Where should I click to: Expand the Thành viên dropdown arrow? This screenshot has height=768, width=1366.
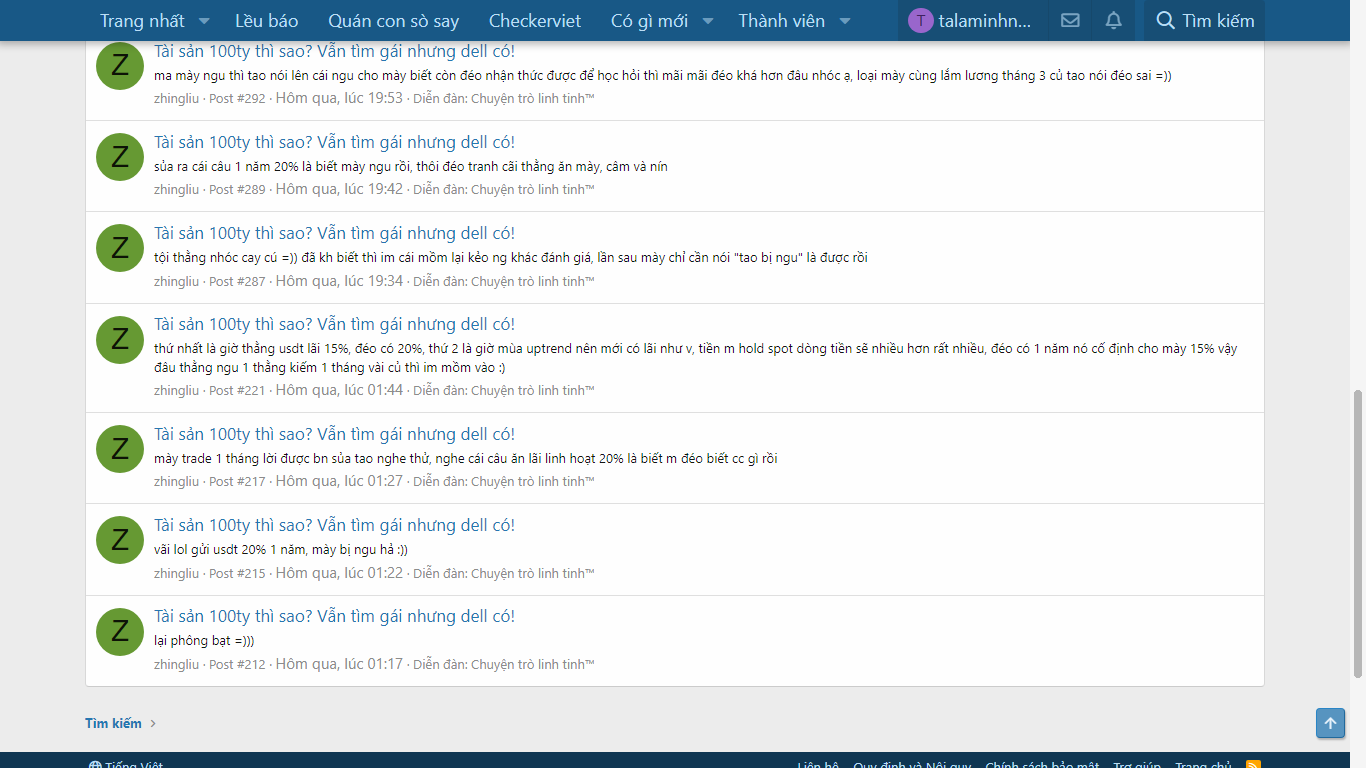click(845, 21)
